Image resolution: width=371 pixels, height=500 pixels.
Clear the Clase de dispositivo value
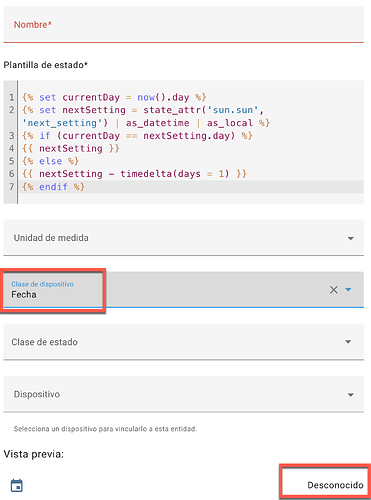click(x=333, y=290)
